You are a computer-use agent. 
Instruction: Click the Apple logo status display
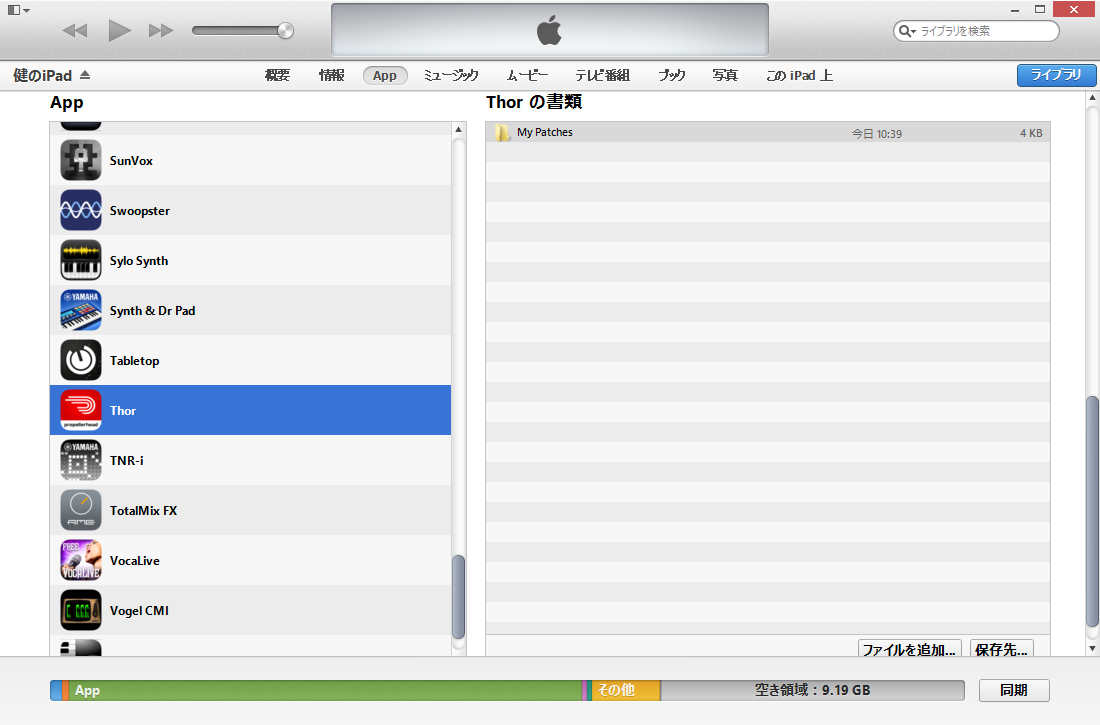549,29
